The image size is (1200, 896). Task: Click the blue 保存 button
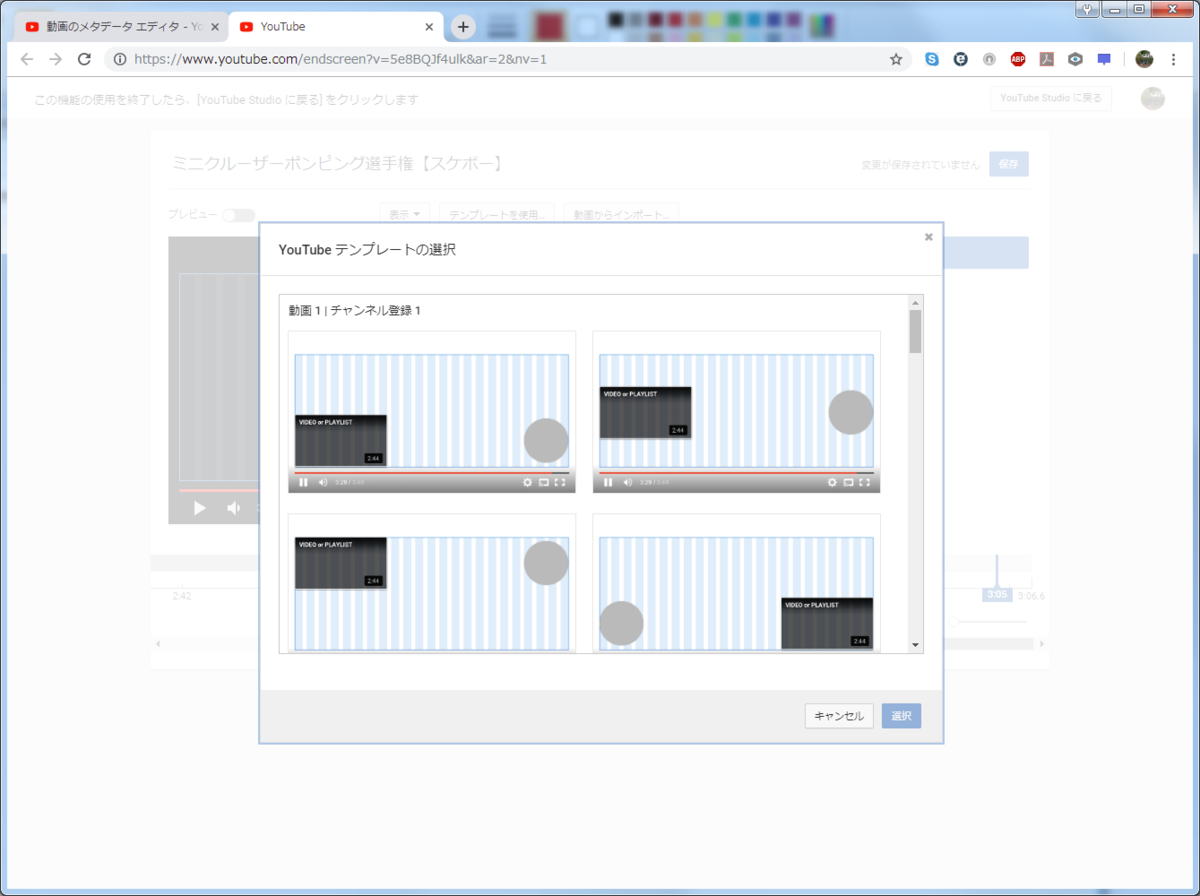(x=1008, y=165)
